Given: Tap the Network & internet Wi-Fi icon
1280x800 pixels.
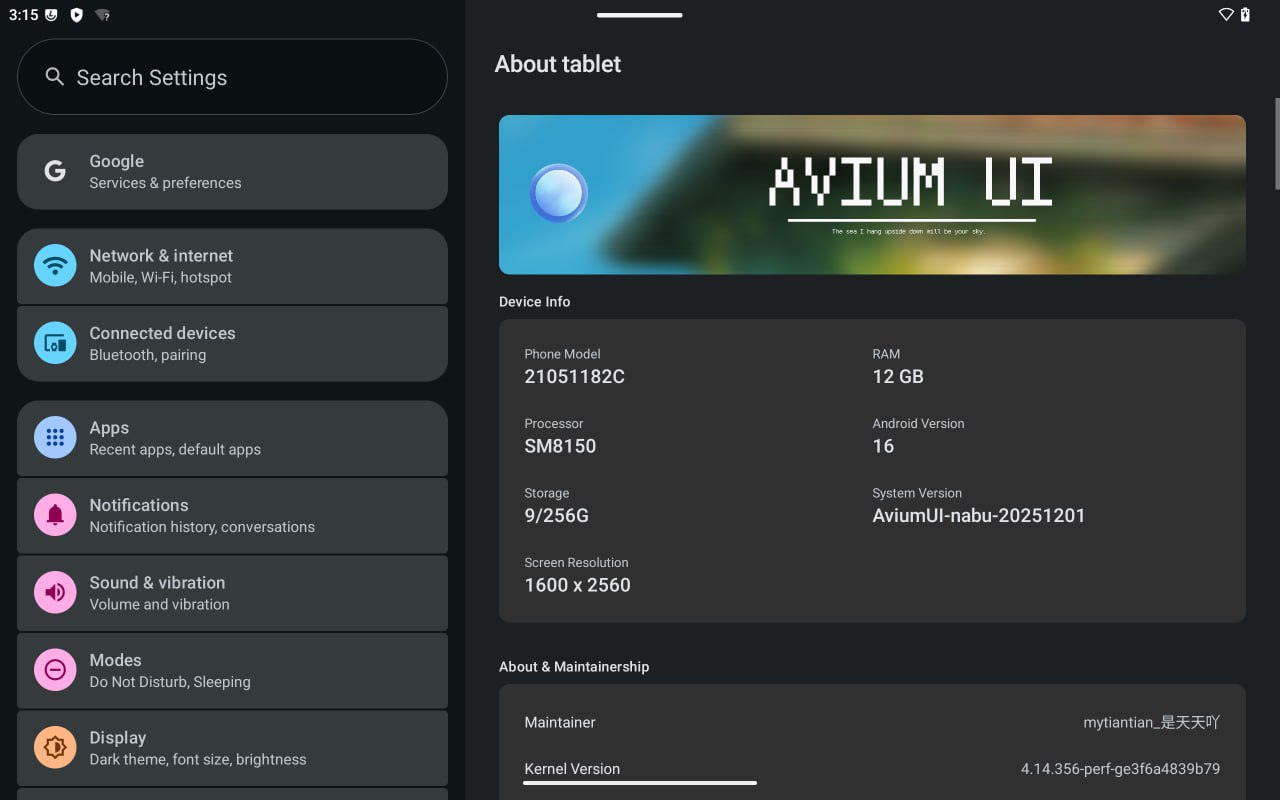Looking at the screenshot, I should [55, 266].
